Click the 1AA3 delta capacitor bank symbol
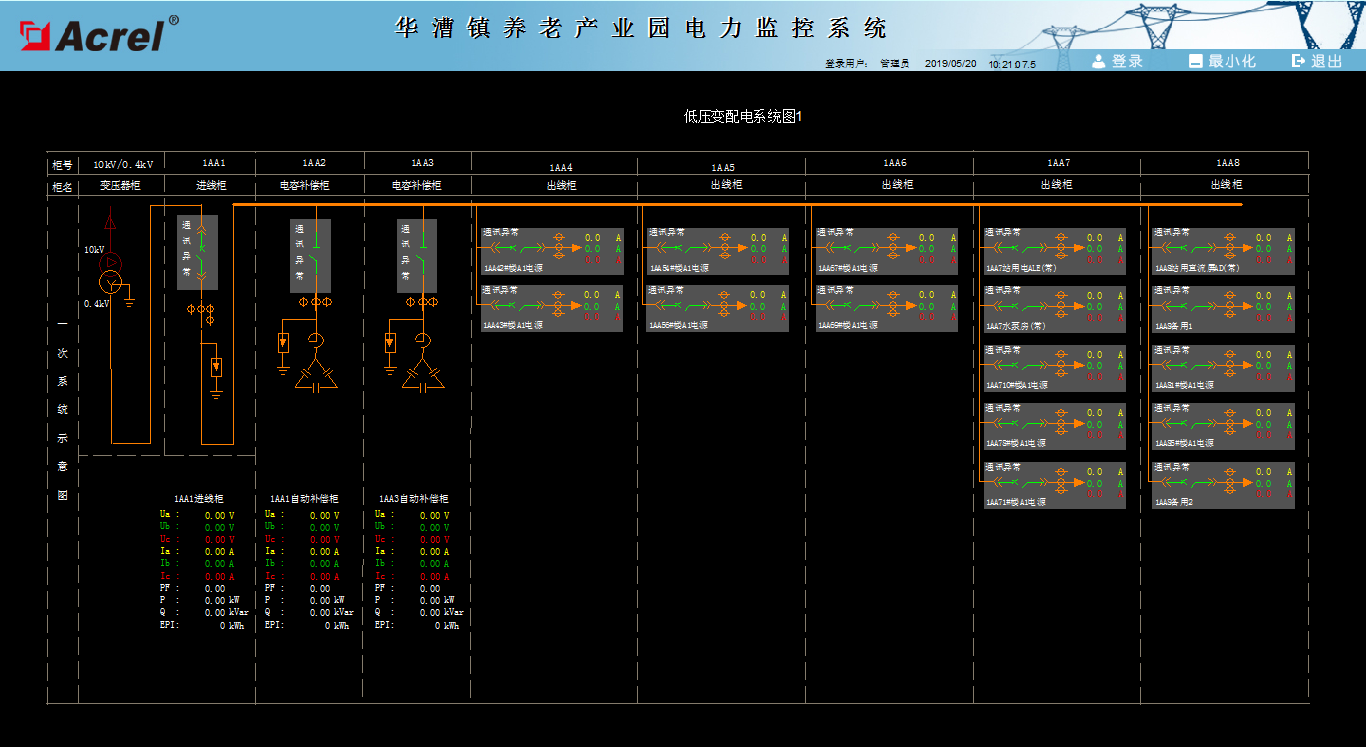The width and height of the screenshot is (1366, 747). click(x=423, y=378)
